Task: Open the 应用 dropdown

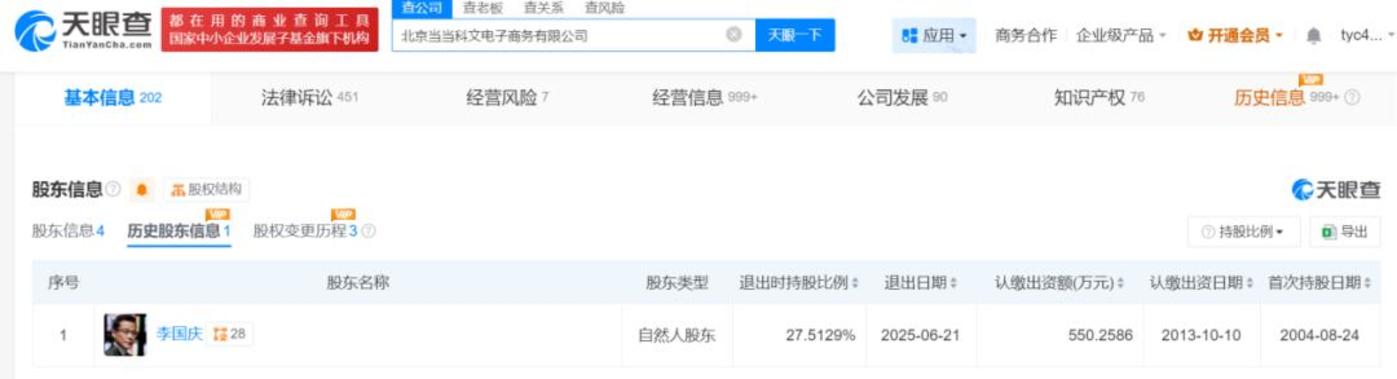Action: click(x=934, y=36)
